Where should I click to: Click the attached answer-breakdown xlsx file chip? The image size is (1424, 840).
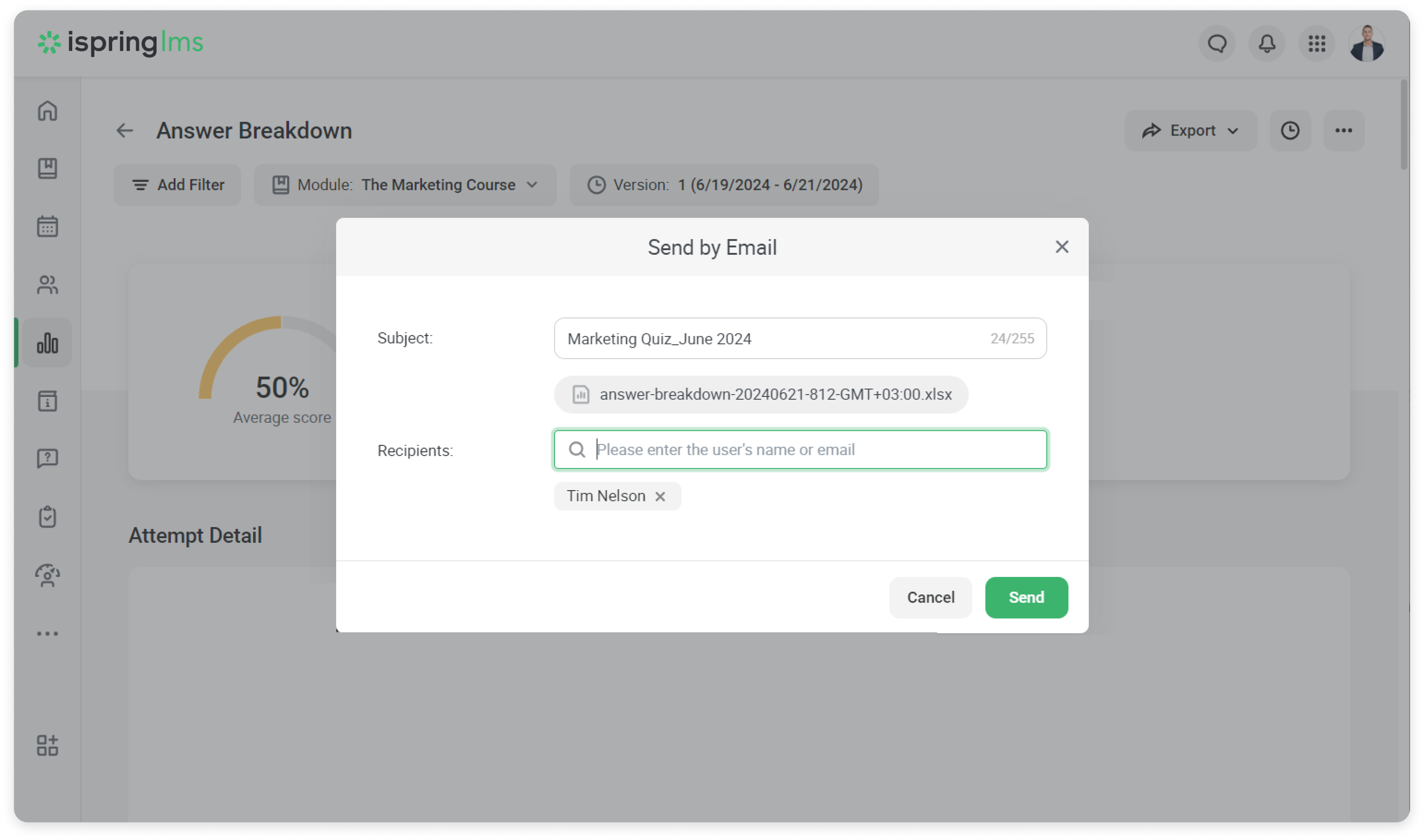pyautogui.click(x=761, y=395)
